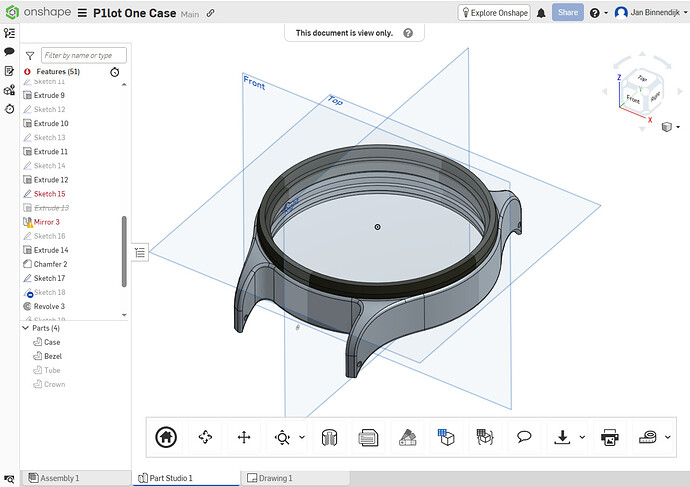Open the section view tool
The height and width of the screenshot is (487, 690).
329,437
